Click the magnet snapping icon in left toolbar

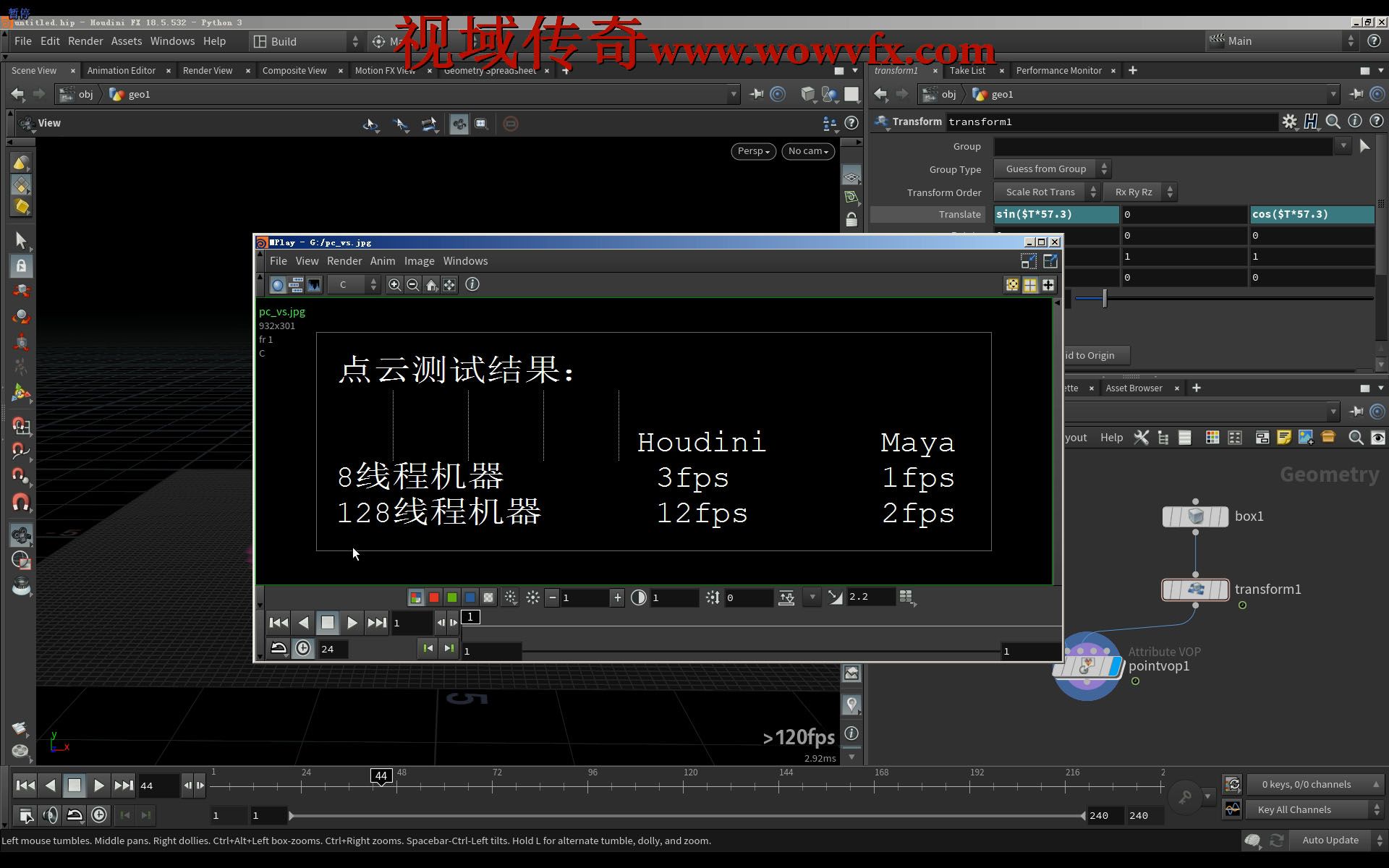(x=20, y=502)
